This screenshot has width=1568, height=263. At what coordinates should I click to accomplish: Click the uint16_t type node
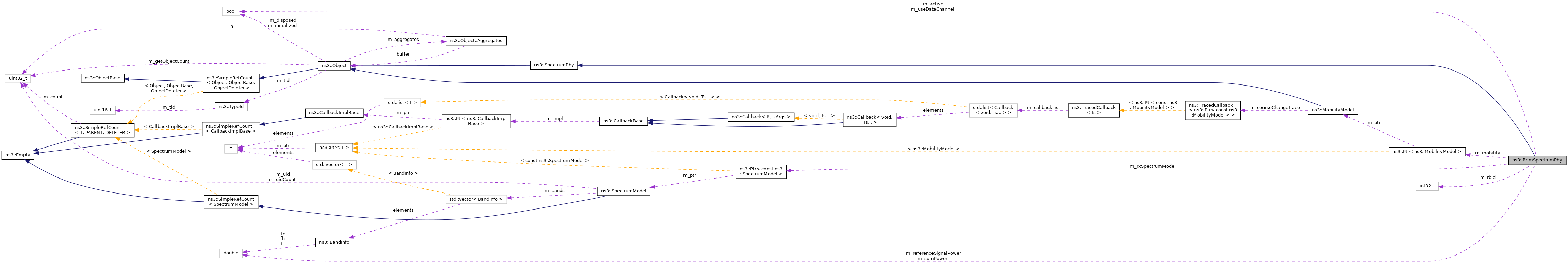102,110
